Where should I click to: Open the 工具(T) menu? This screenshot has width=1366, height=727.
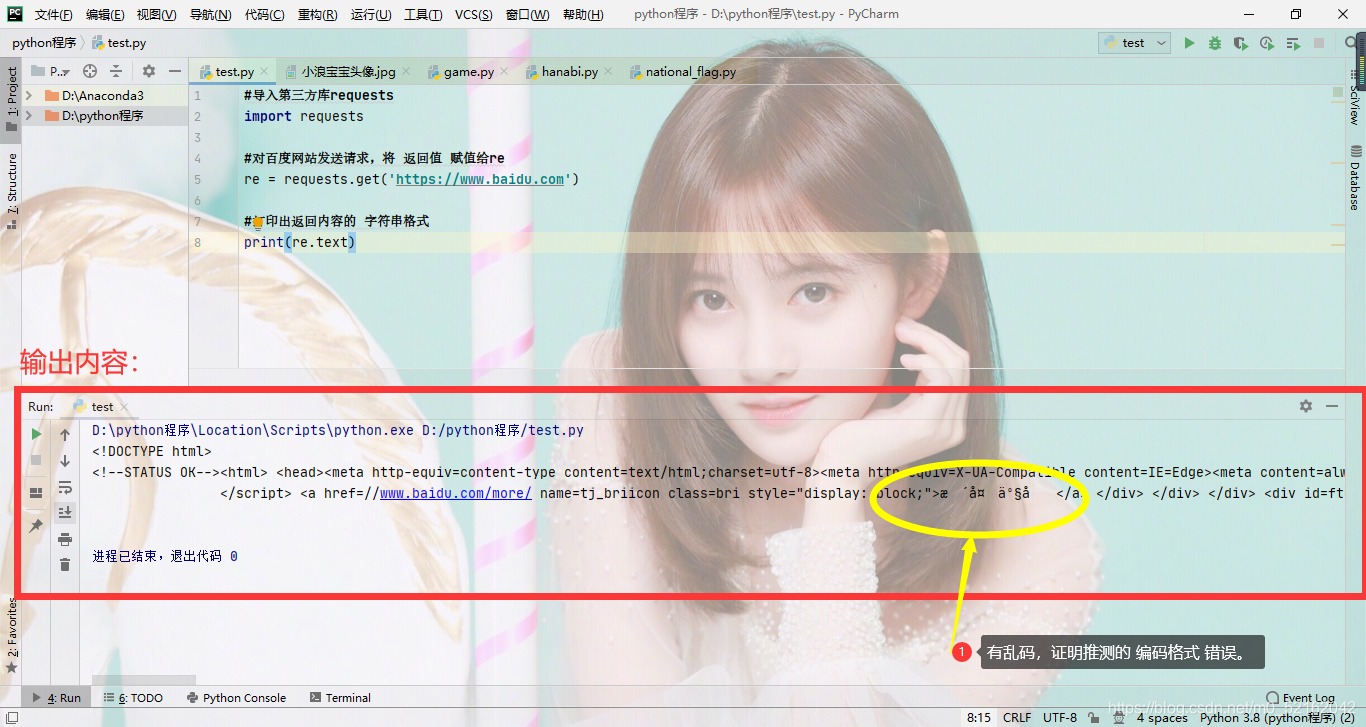click(x=423, y=15)
